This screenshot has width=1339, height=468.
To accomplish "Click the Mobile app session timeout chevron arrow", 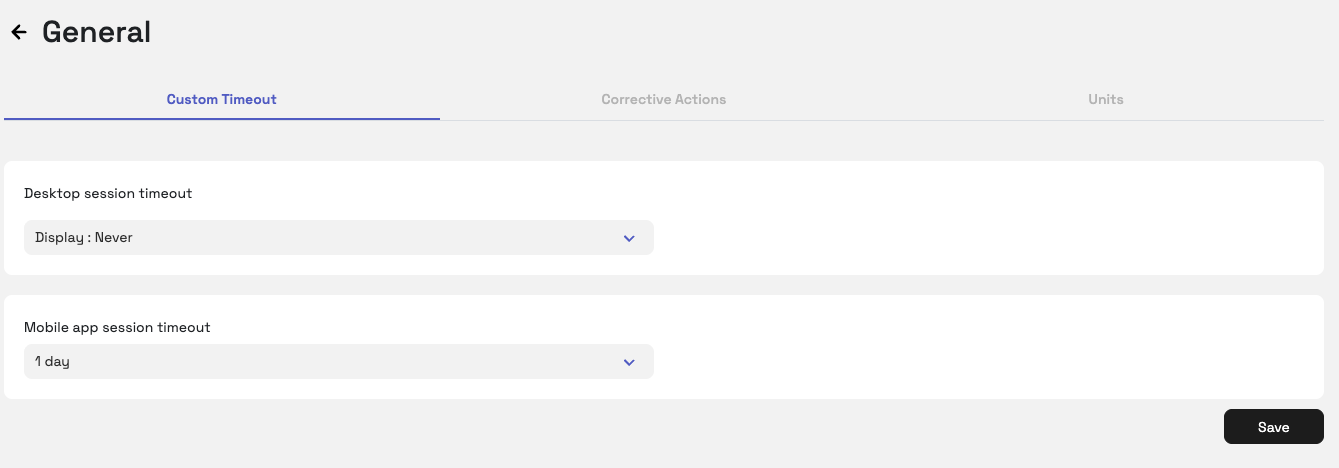I will tap(629, 362).
